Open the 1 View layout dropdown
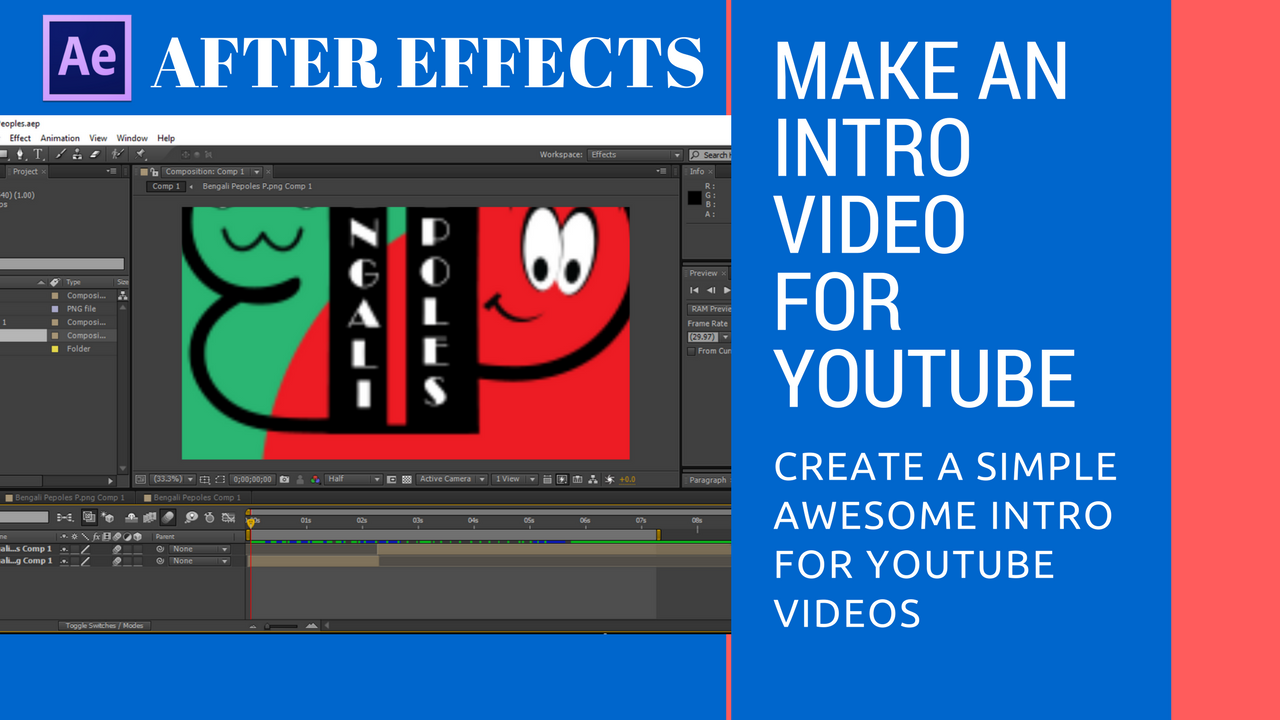 click(x=515, y=480)
